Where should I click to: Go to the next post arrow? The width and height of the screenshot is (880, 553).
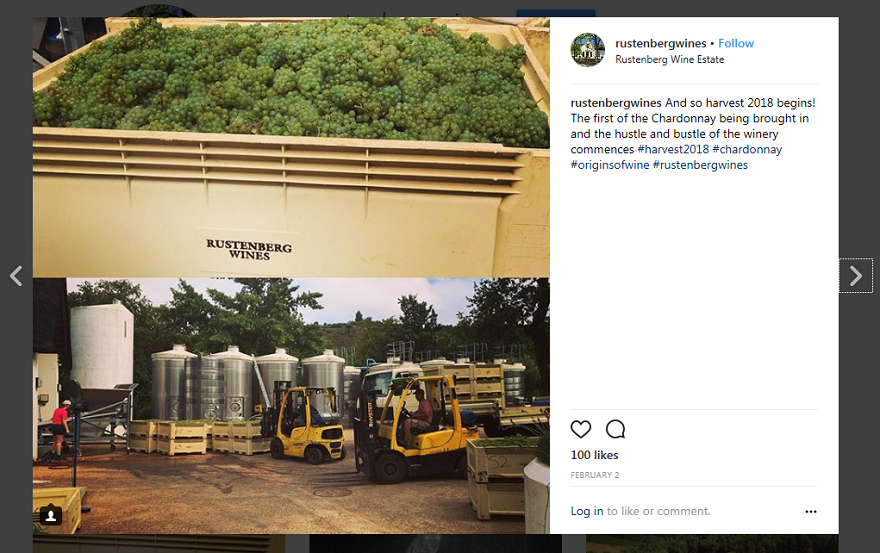click(856, 276)
